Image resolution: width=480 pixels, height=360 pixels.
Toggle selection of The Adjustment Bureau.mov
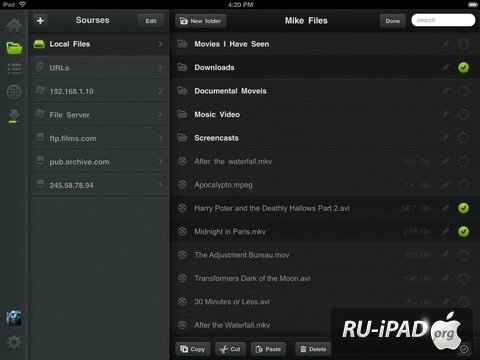click(463, 255)
